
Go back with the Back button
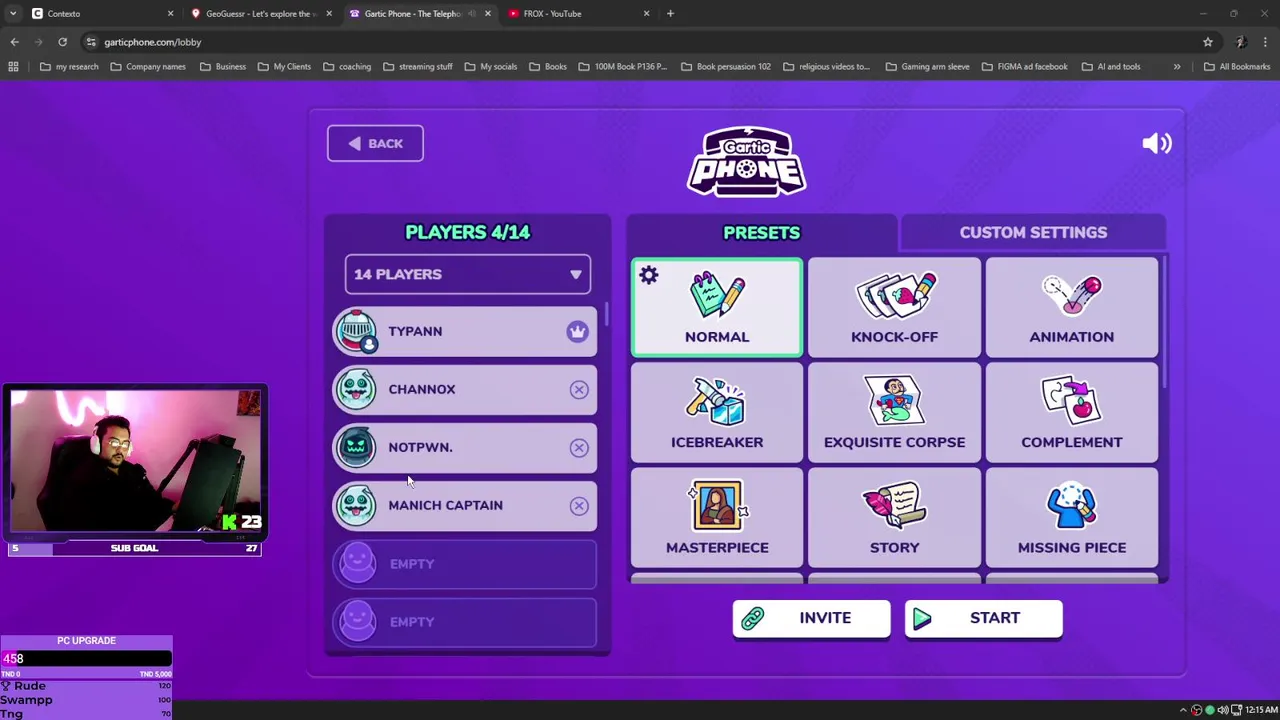(x=375, y=143)
